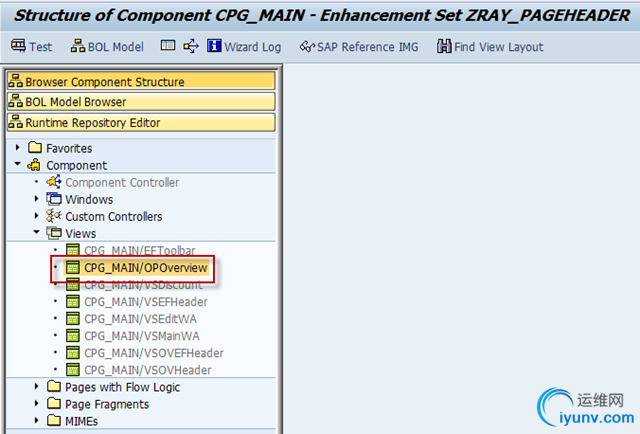Click the green view icon beside VSOVEFHeader
The height and width of the screenshot is (434, 640).
[x=73, y=353]
